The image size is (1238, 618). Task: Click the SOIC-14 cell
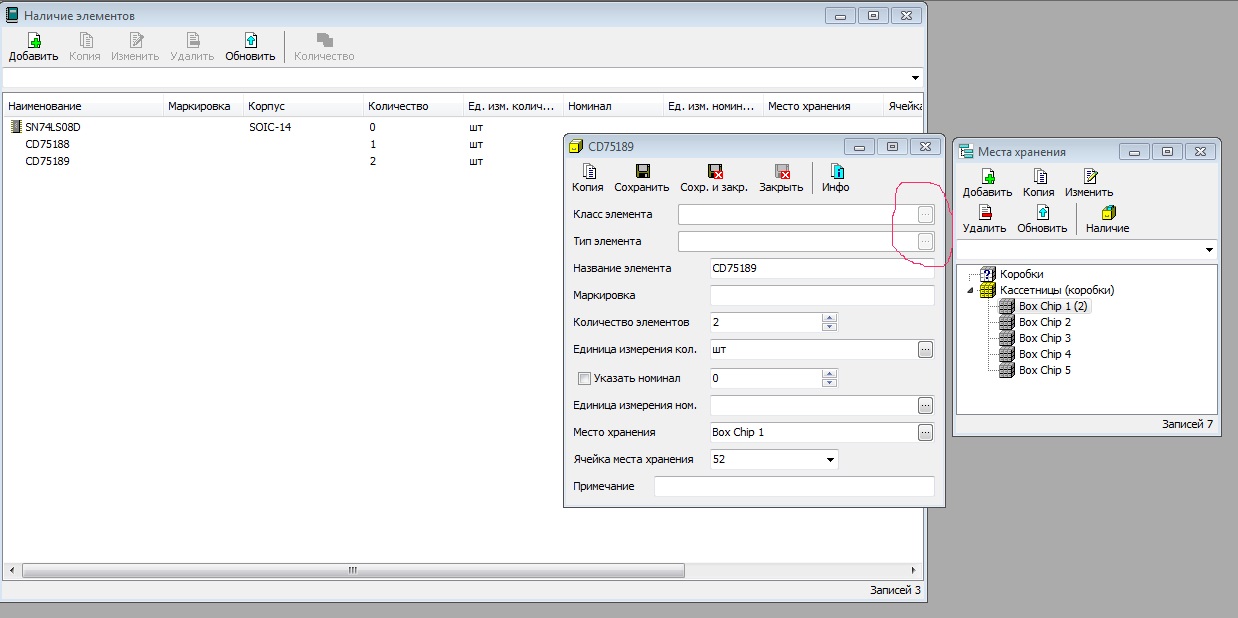point(270,127)
